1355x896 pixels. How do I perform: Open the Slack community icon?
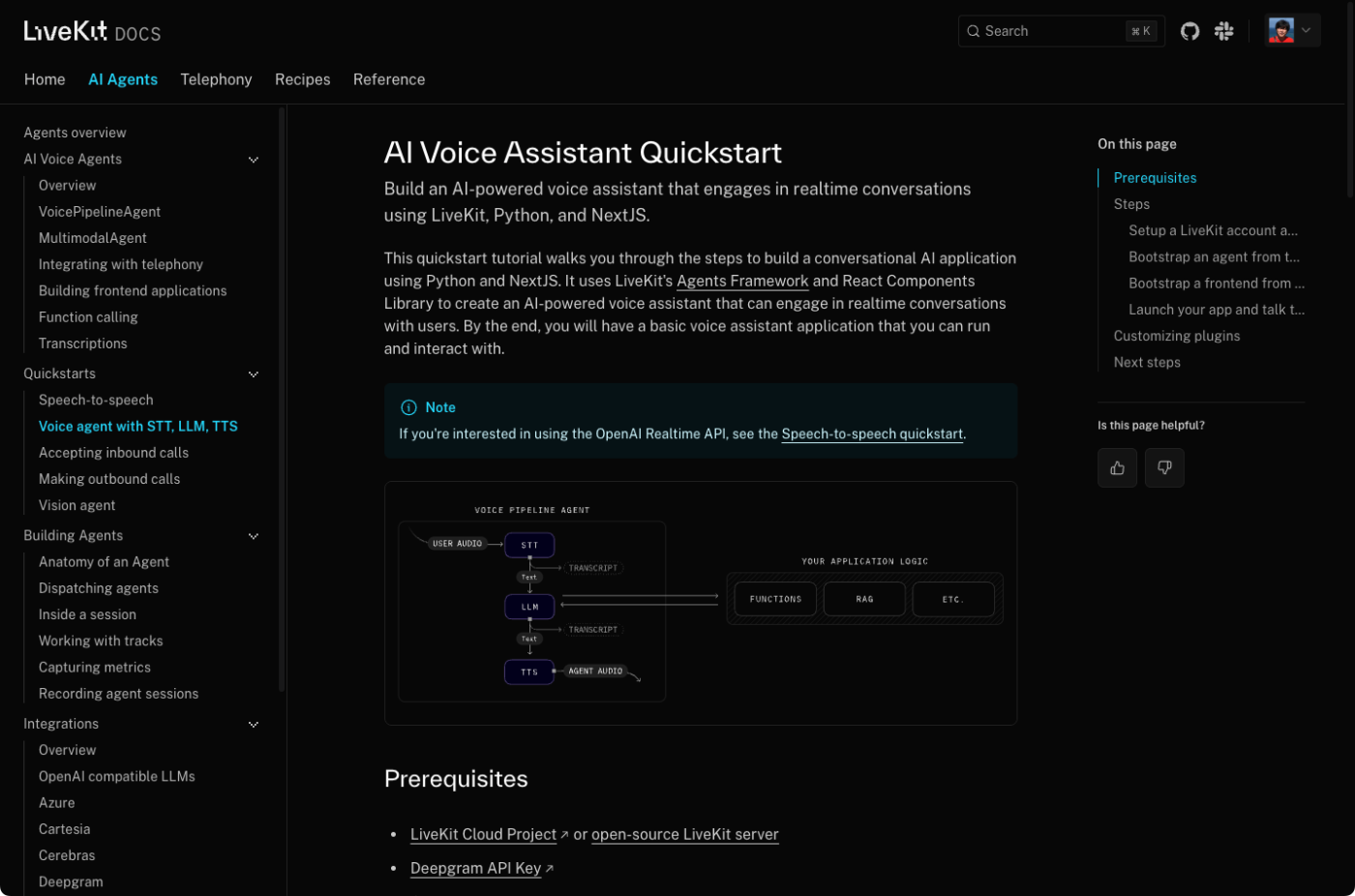point(1224,31)
